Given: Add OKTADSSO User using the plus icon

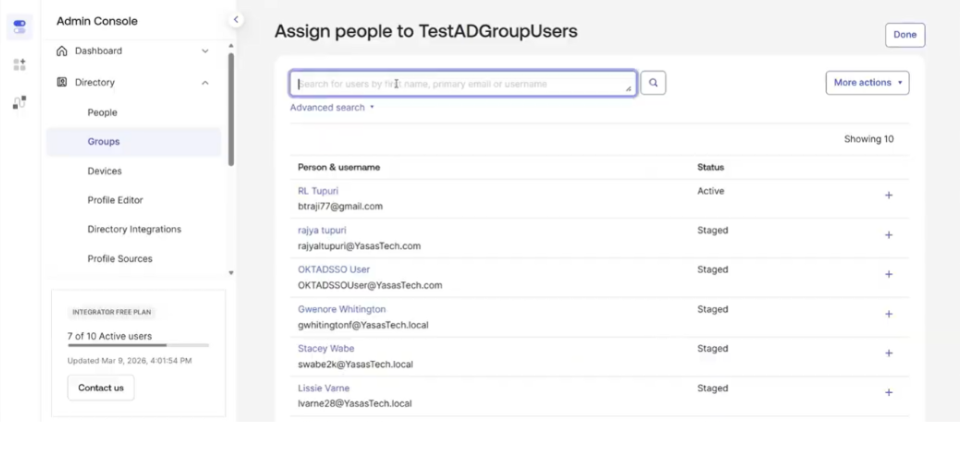Looking at the screenshot, I should (x=888, y=275).
